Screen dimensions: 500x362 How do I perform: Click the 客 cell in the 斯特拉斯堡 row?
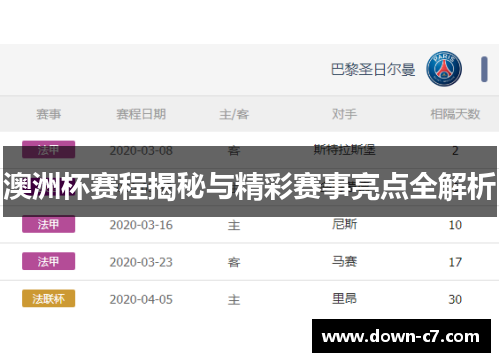[234, 151]
